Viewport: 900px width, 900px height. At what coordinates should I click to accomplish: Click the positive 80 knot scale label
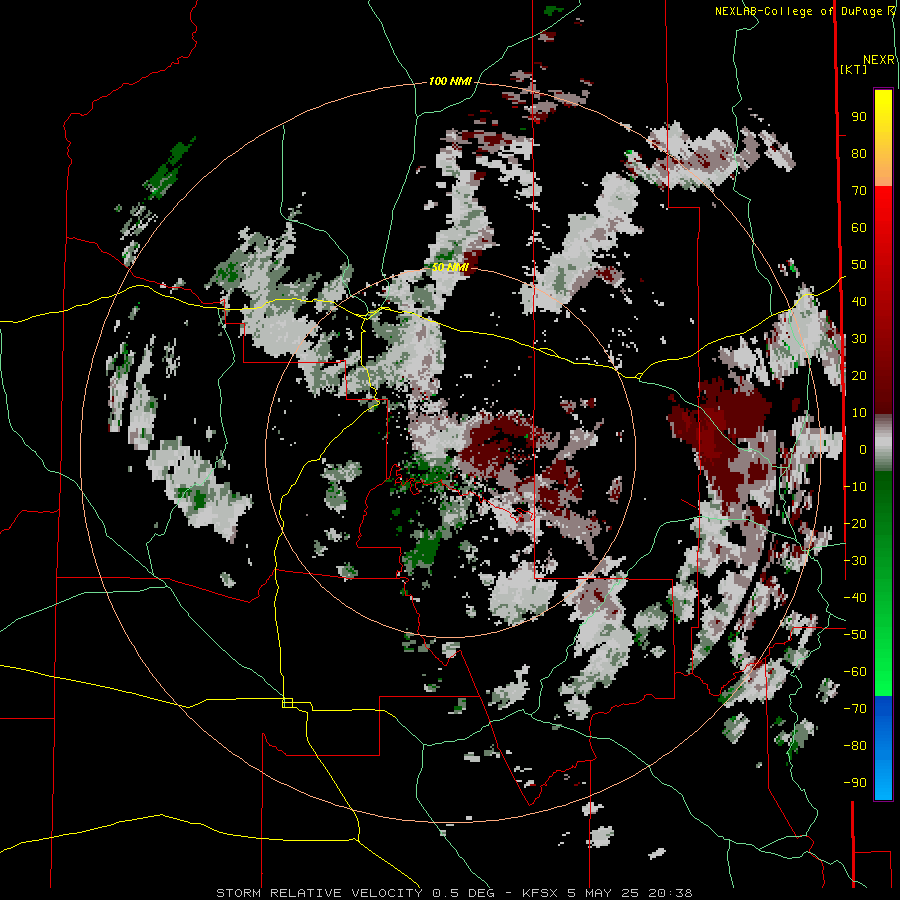pyautogui.click(x=859, y=154)
